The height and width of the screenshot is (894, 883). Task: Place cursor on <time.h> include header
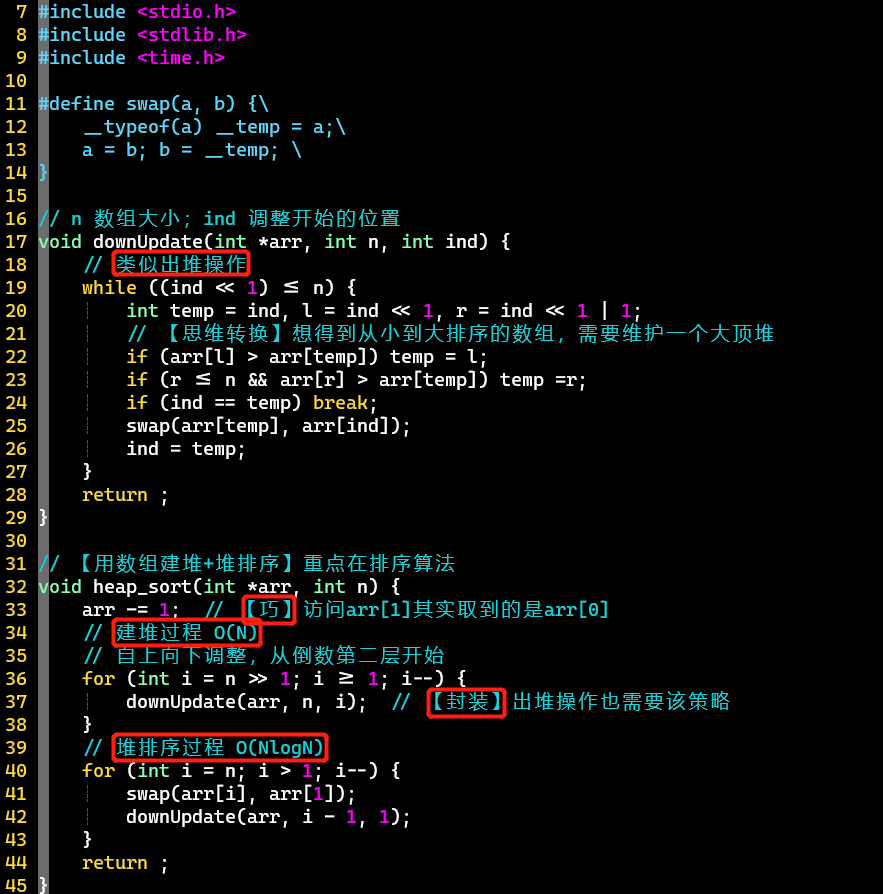[x=180, y=58]
